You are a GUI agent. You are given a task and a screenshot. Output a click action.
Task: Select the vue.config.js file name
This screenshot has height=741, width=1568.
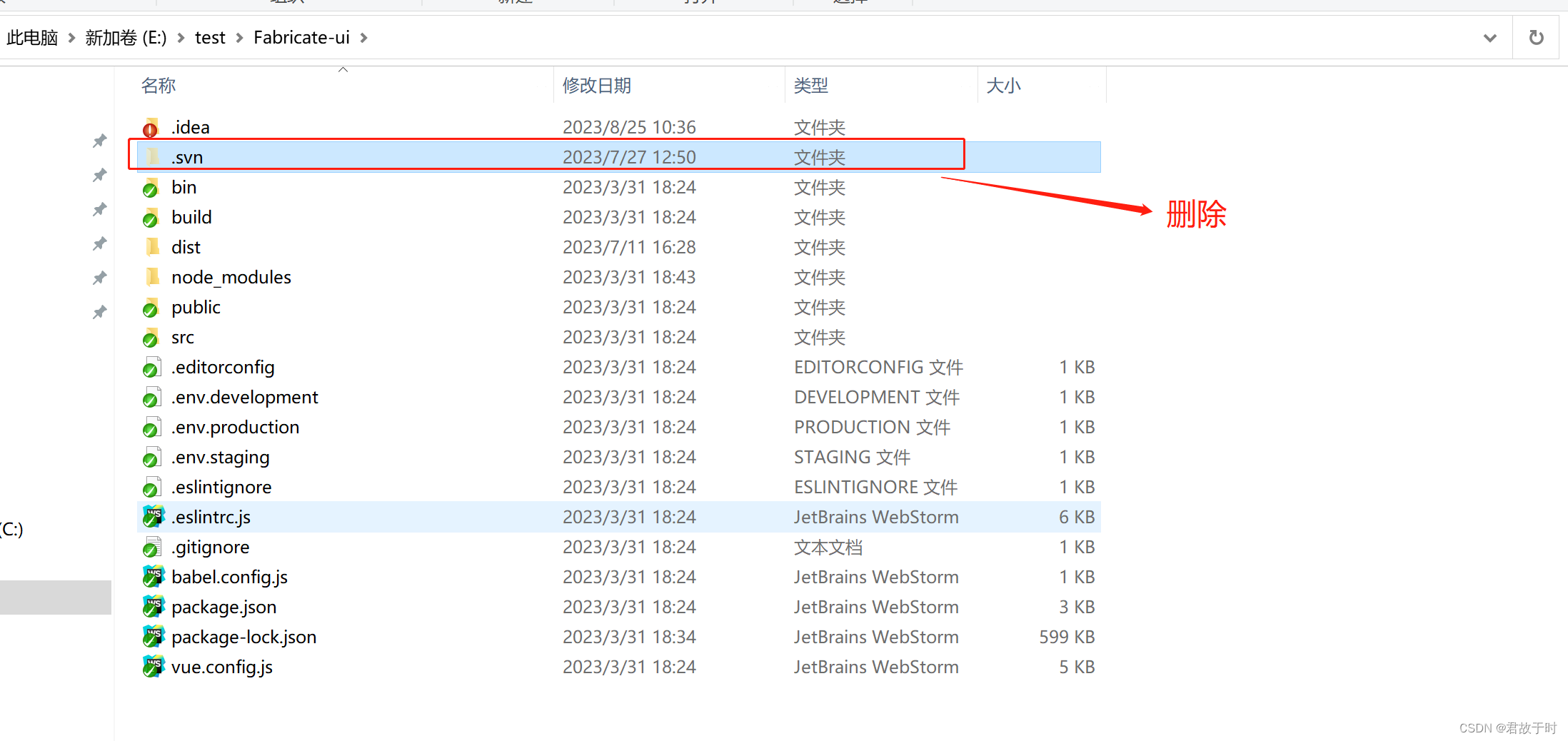(222, 667)
